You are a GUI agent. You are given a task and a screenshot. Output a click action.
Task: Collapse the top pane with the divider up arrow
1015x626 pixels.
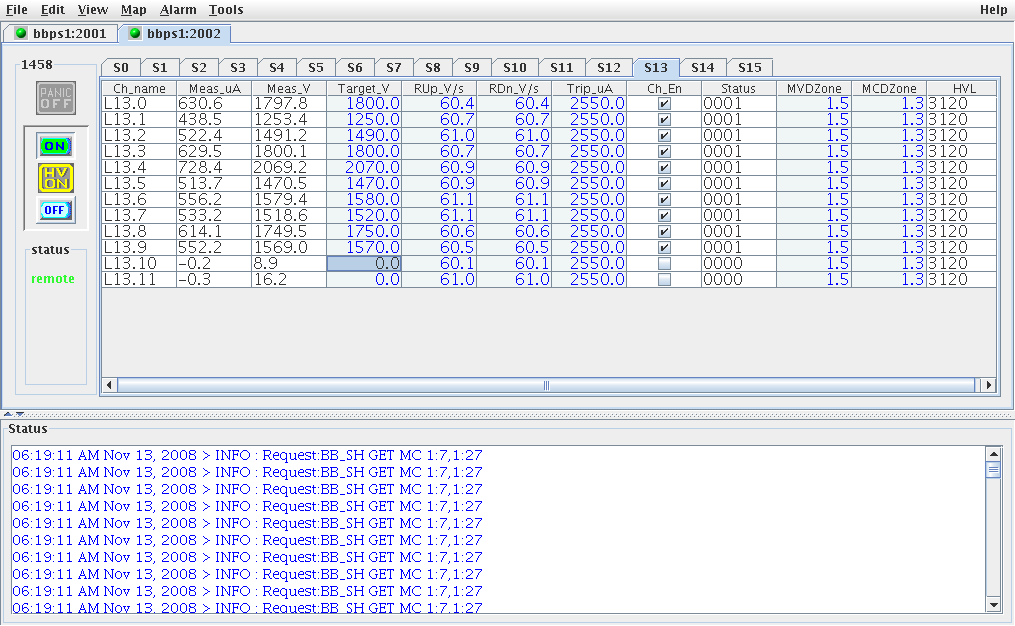click(x=8, y=414)
